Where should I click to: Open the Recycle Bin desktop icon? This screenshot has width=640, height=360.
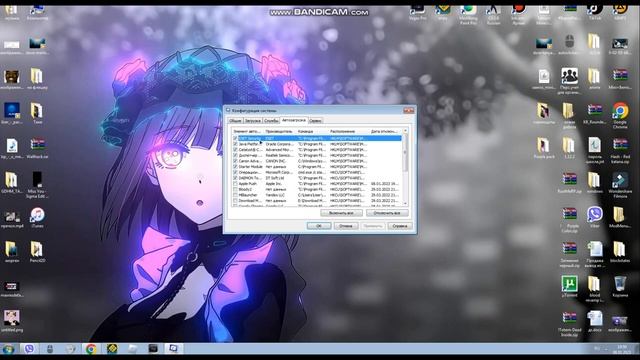pos(620,286)
